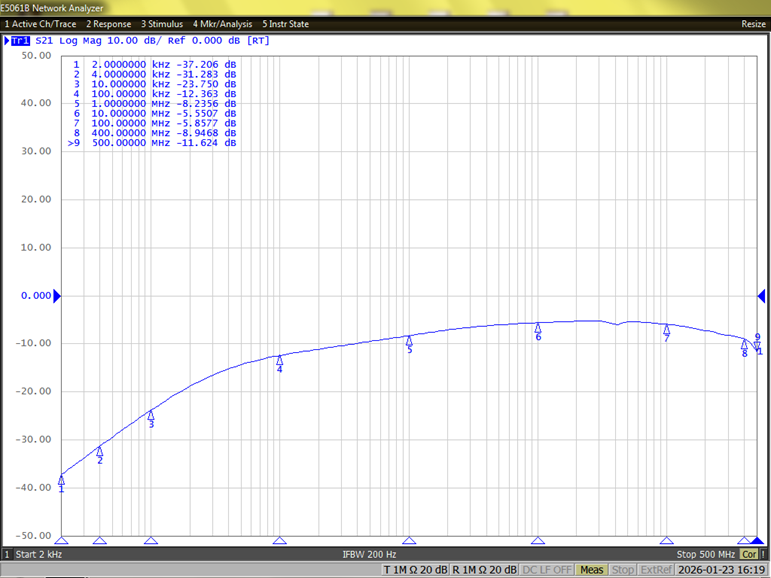Select marker 2 on the curve
The image size is (771, 578).
(x=100, y=451)
